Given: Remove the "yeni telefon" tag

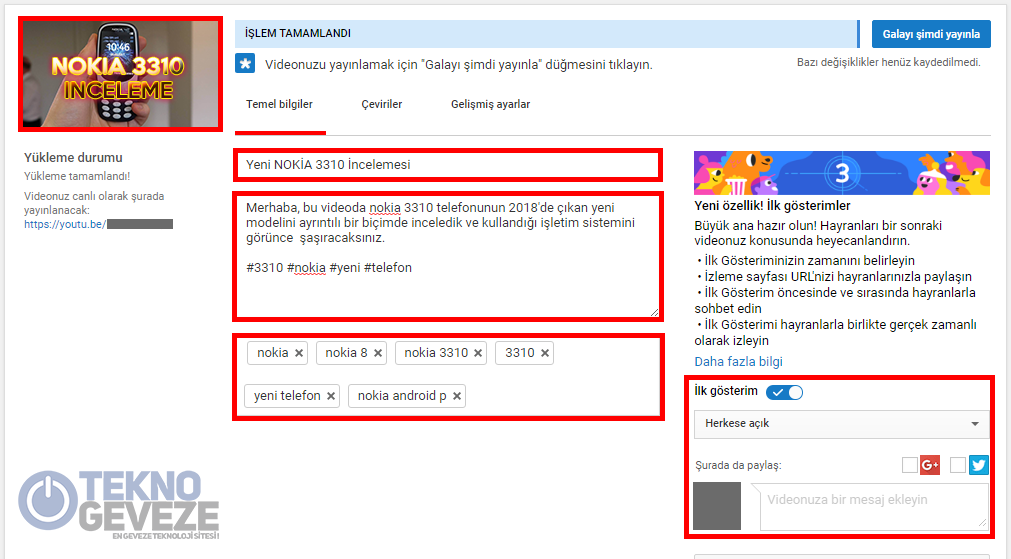Looking at the screenshot, I should 331,396.
